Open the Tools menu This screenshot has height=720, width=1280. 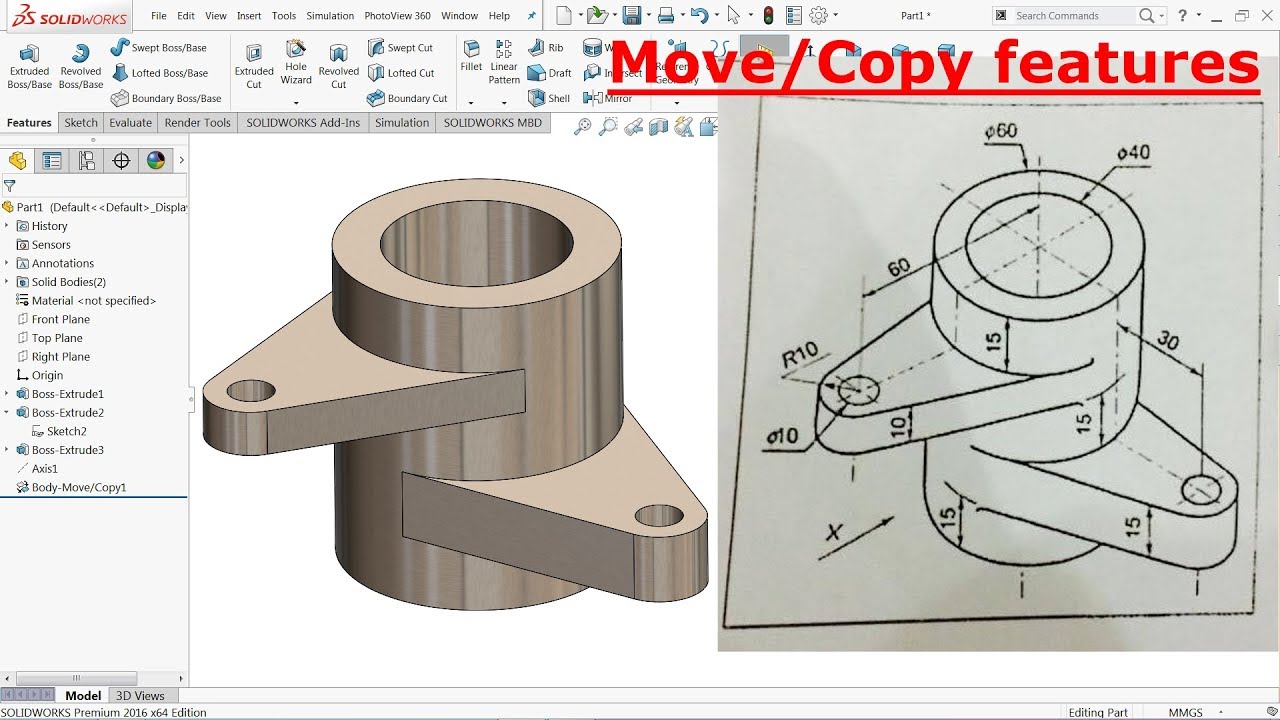tap(284, 16)
